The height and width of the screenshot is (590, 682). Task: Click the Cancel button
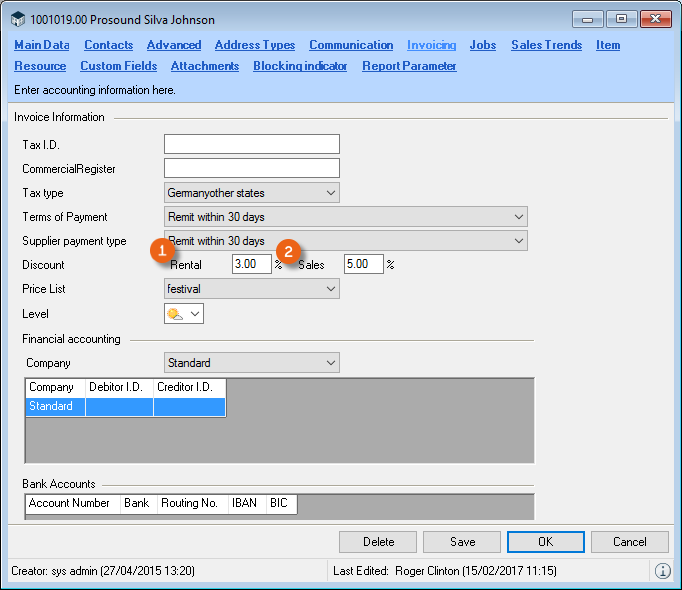coord(630,542)
